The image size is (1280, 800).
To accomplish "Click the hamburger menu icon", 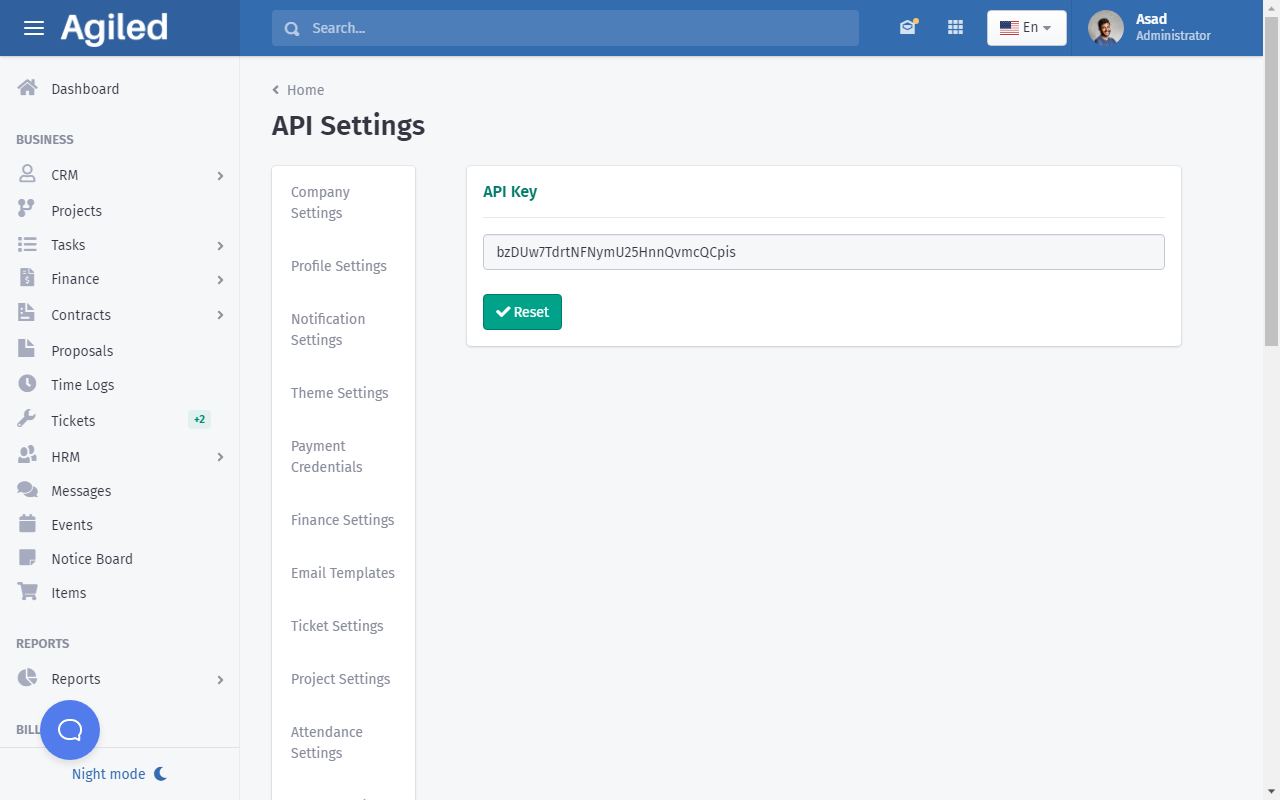I will (34, 28).
